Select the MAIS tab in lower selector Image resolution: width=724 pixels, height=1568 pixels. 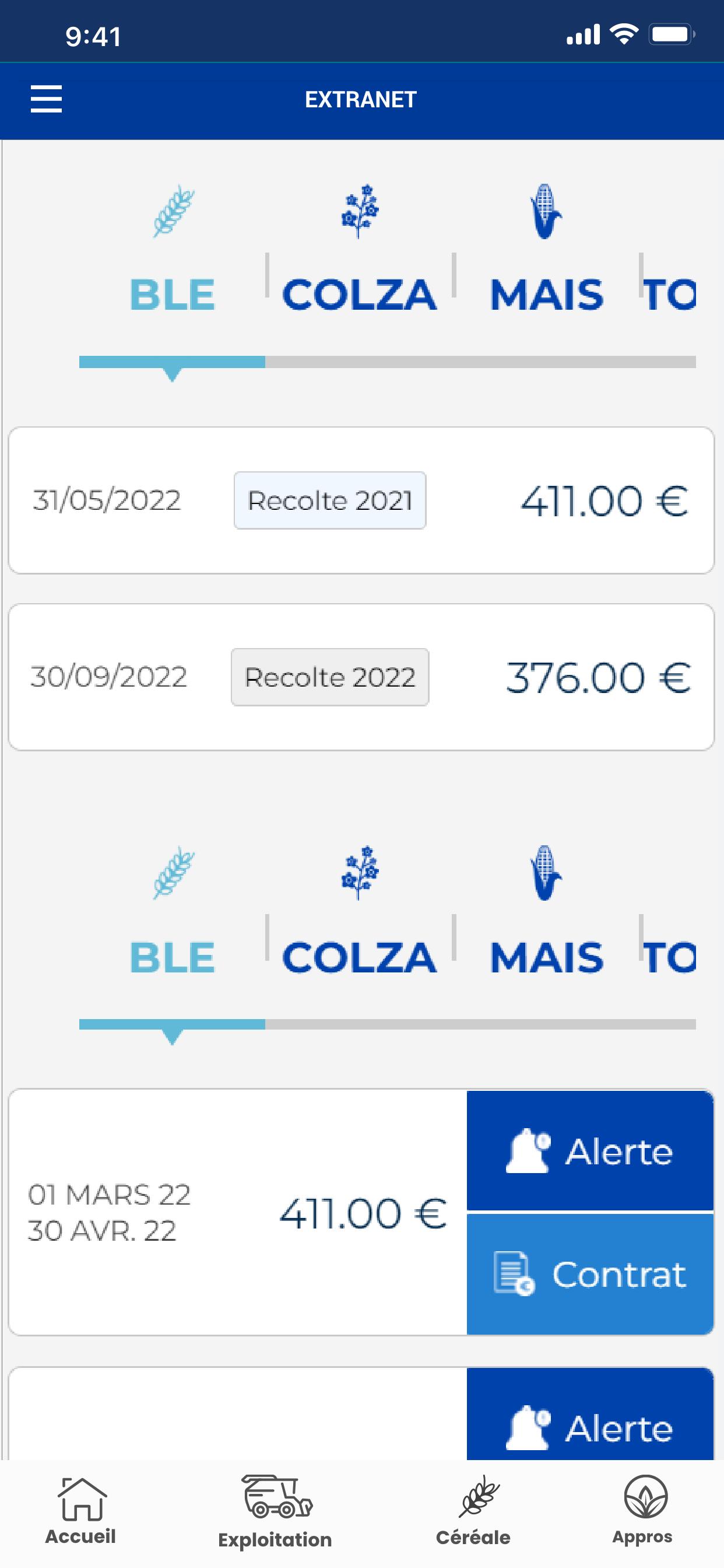point(546,957)
